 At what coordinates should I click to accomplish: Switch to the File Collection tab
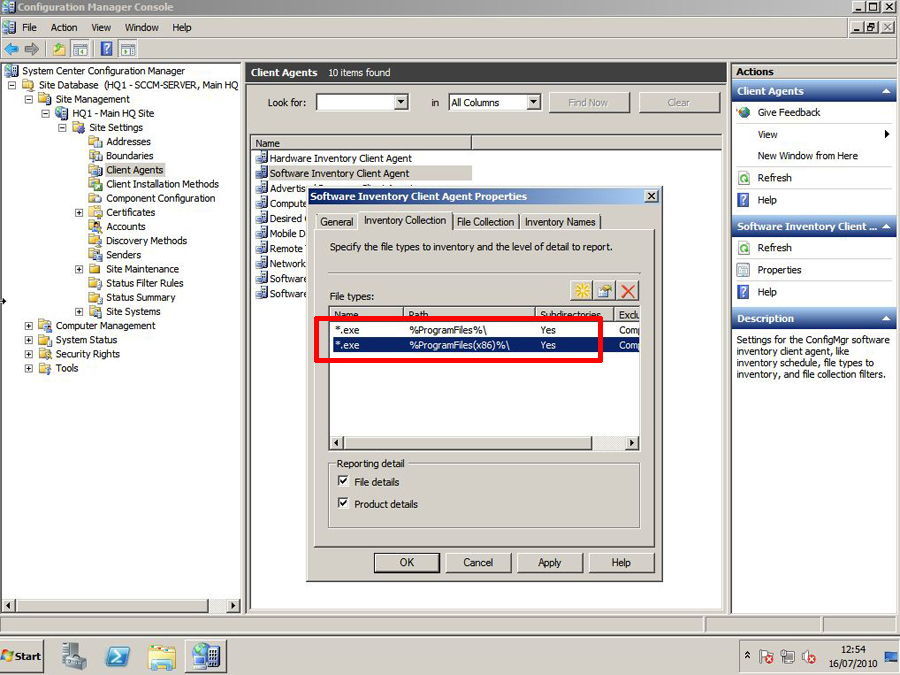tap(485, 222)
